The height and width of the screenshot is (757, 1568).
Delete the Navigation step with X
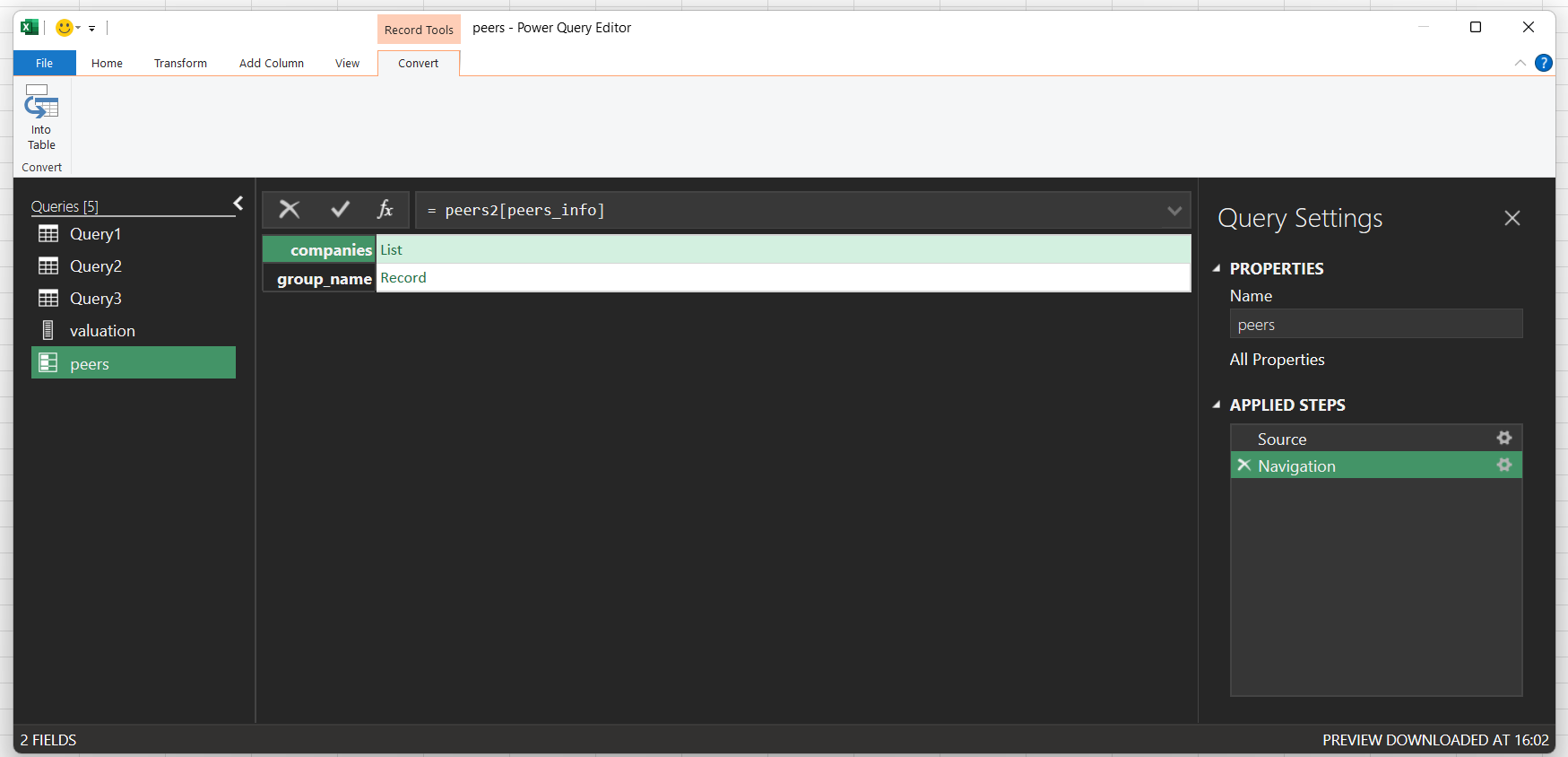pyautogui.click(x=1243, y=465)
